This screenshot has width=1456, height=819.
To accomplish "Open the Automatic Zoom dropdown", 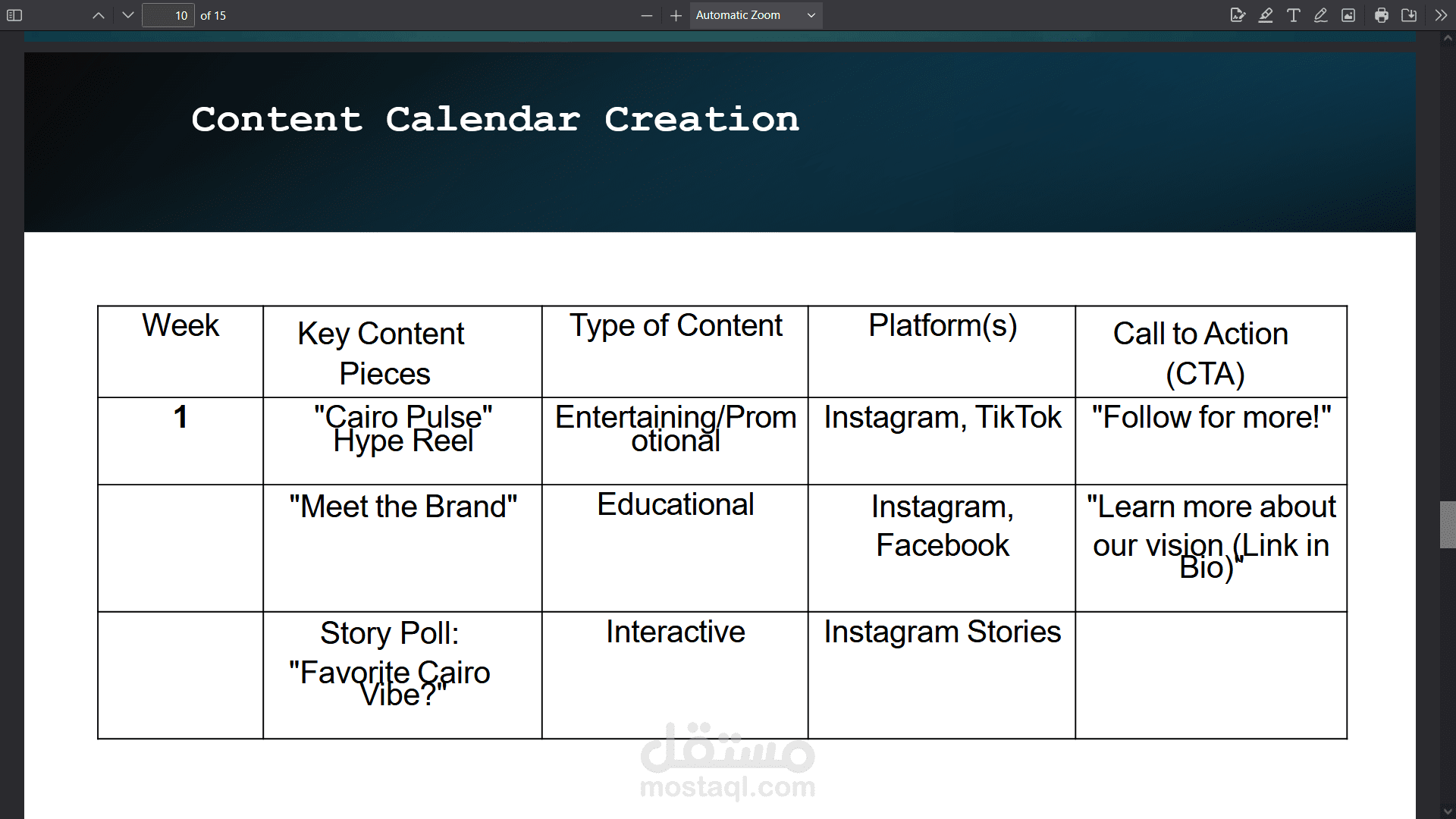I will (755, 15).
